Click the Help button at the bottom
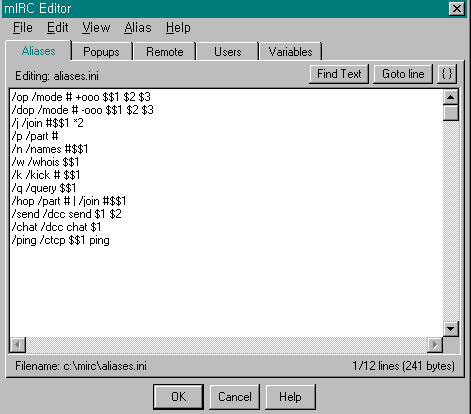Viewport: 471px width, 414px height. click(x=290, y=397)
